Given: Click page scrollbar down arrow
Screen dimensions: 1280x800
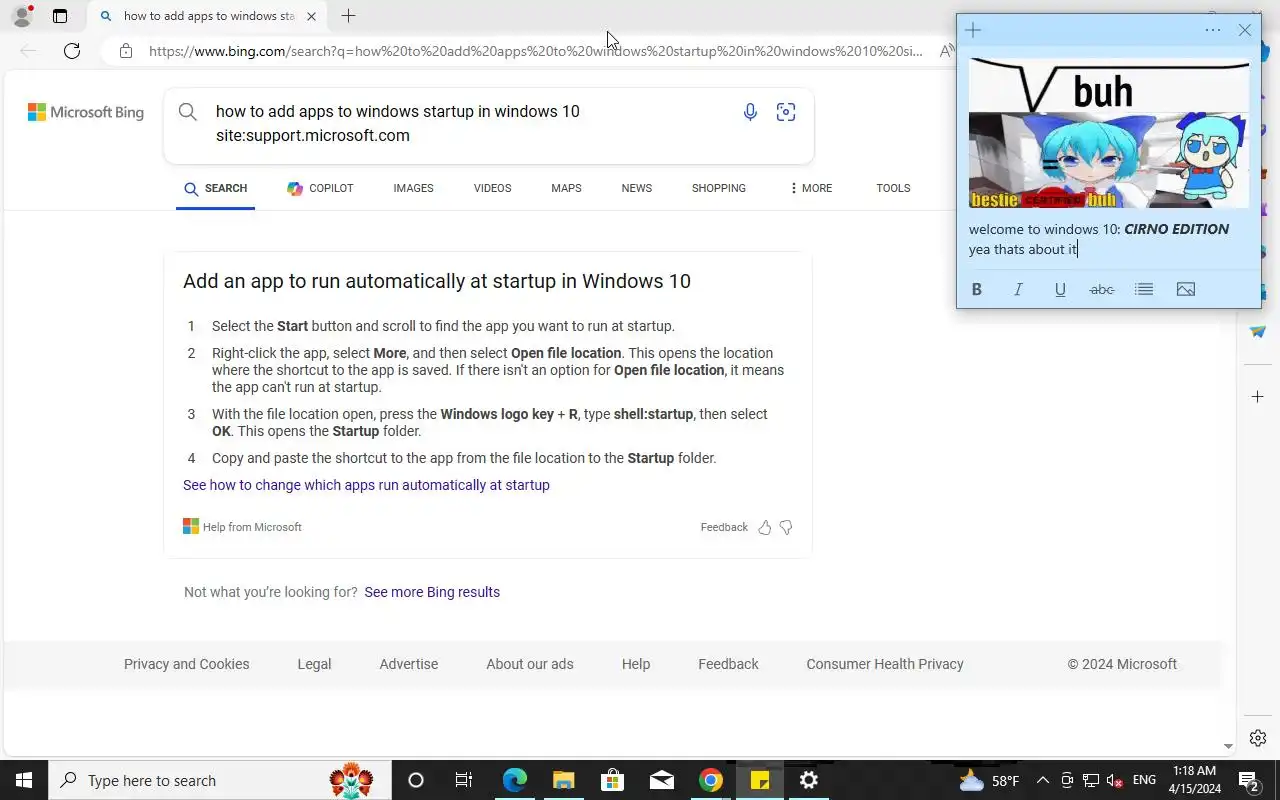Looking at the screenshot, I should click(1229, 746).
